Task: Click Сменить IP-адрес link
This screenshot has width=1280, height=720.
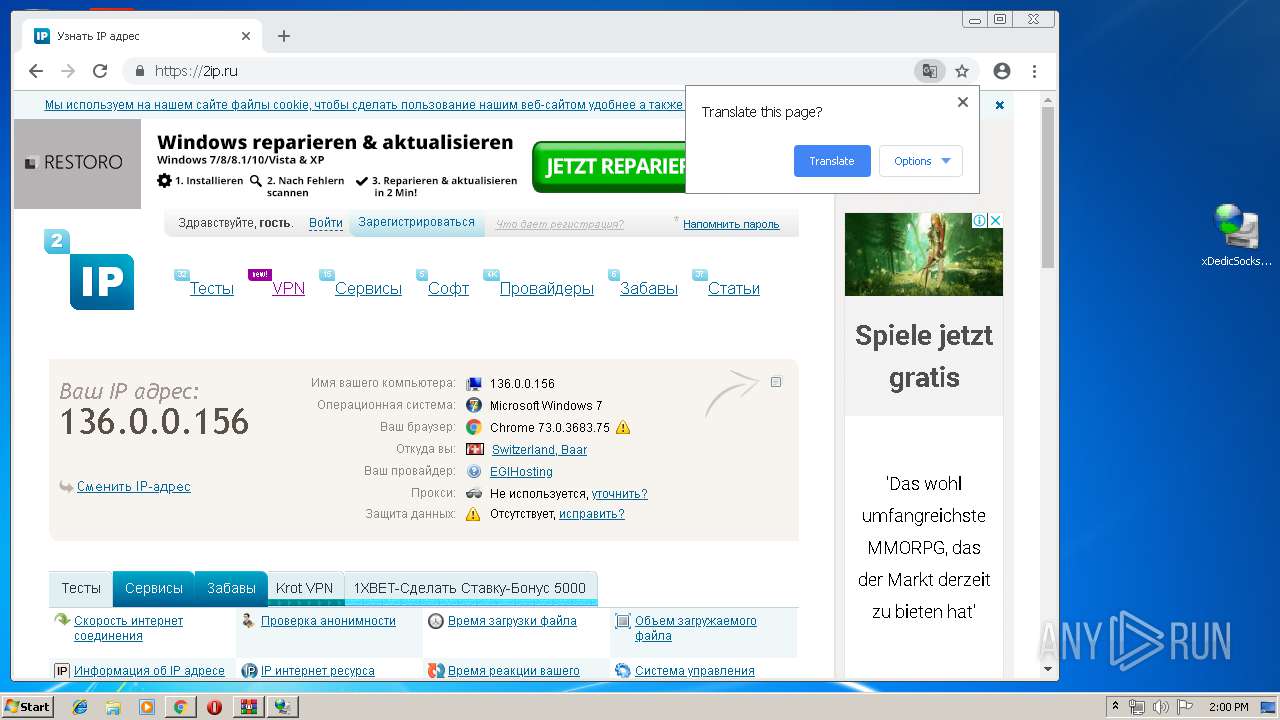Action: coord(133,487)
